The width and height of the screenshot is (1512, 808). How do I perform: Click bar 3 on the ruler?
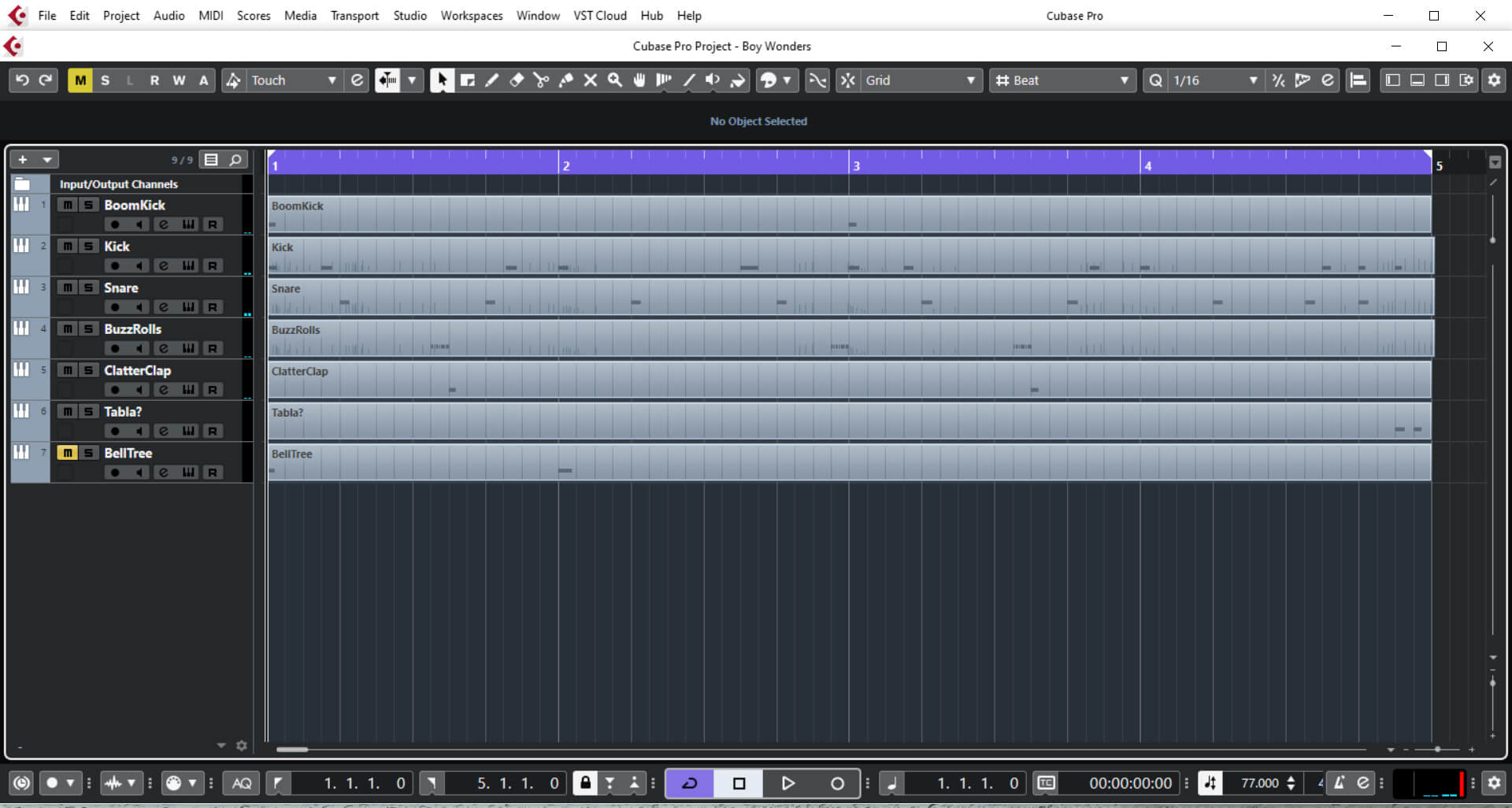pyautogui.click(x=856, y=166)
